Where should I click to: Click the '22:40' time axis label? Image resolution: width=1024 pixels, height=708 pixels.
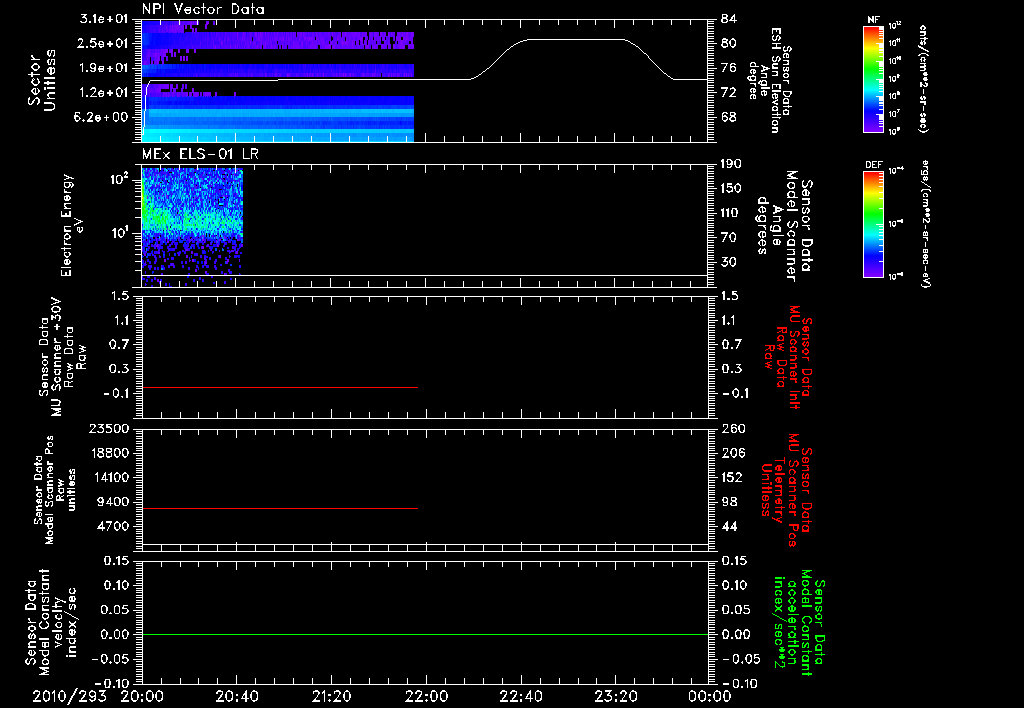point(520,696)
